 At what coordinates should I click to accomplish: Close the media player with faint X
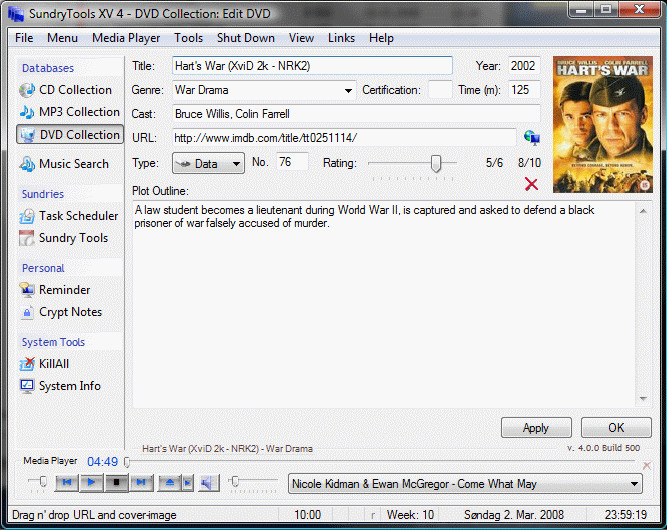pos(647,466)
